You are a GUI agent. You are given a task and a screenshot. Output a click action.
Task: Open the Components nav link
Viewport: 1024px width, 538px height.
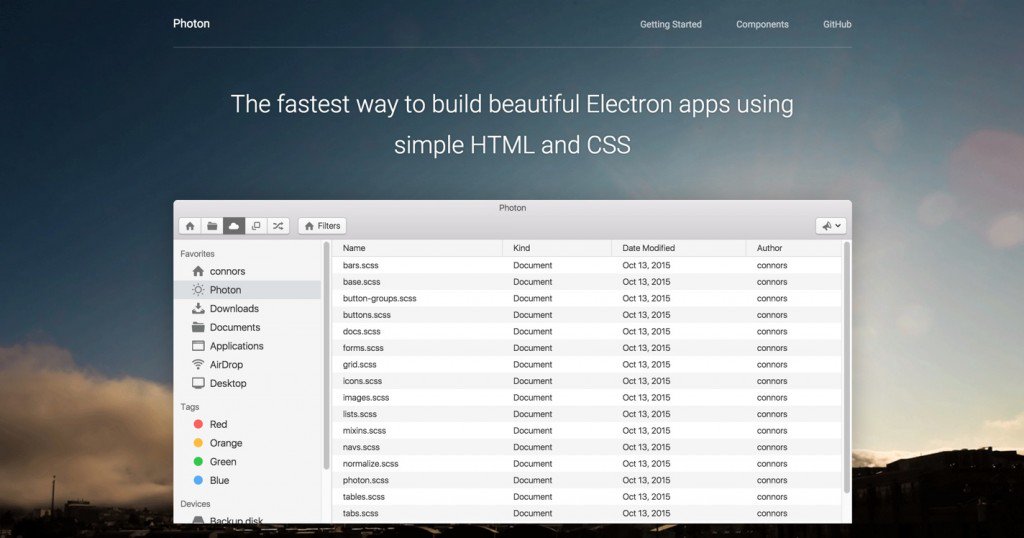coord(762,24)
